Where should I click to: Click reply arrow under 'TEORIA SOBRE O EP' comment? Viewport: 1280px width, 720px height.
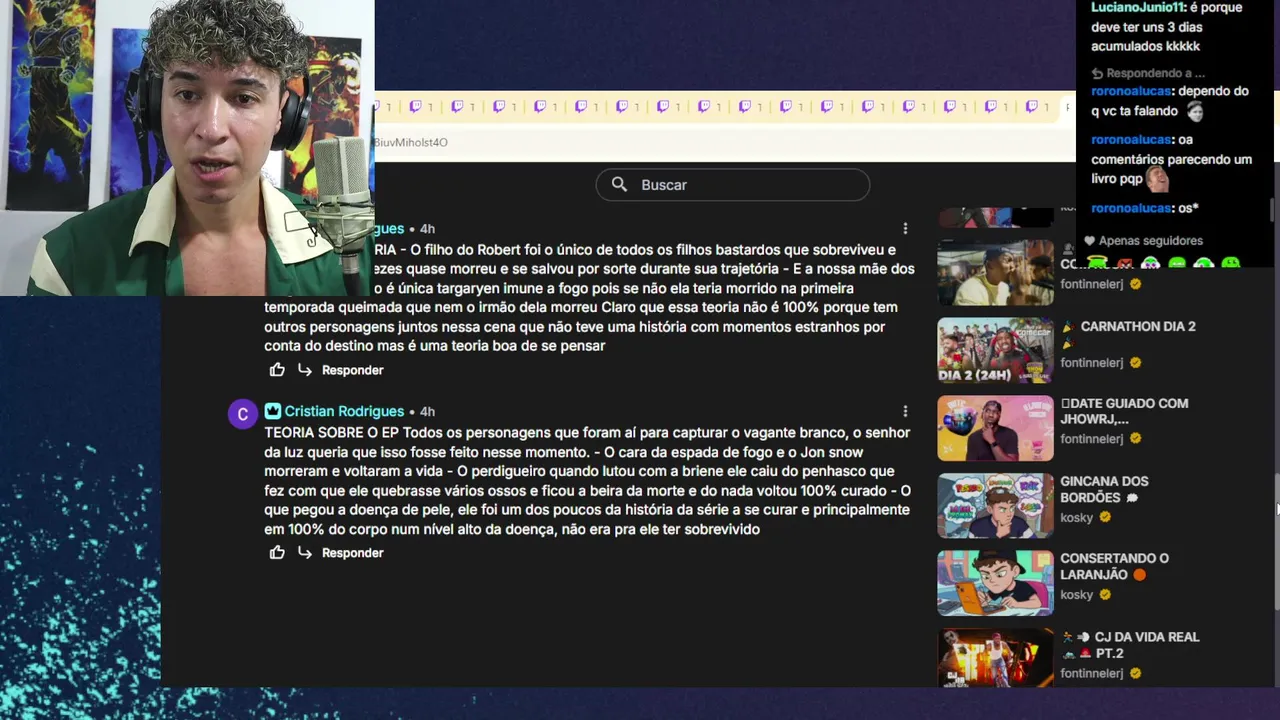[305, 553]
